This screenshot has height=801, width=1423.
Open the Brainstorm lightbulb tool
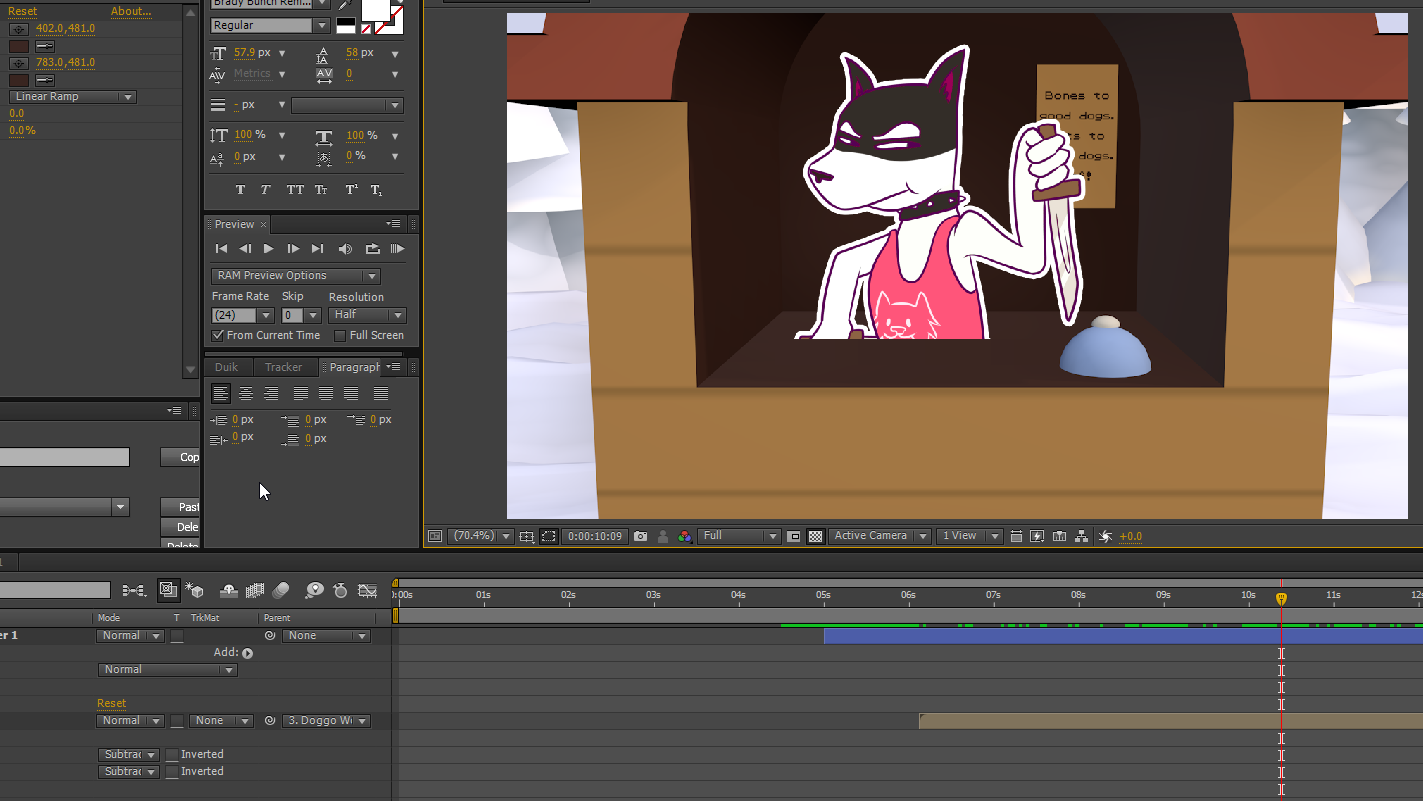tap(314, 591)
